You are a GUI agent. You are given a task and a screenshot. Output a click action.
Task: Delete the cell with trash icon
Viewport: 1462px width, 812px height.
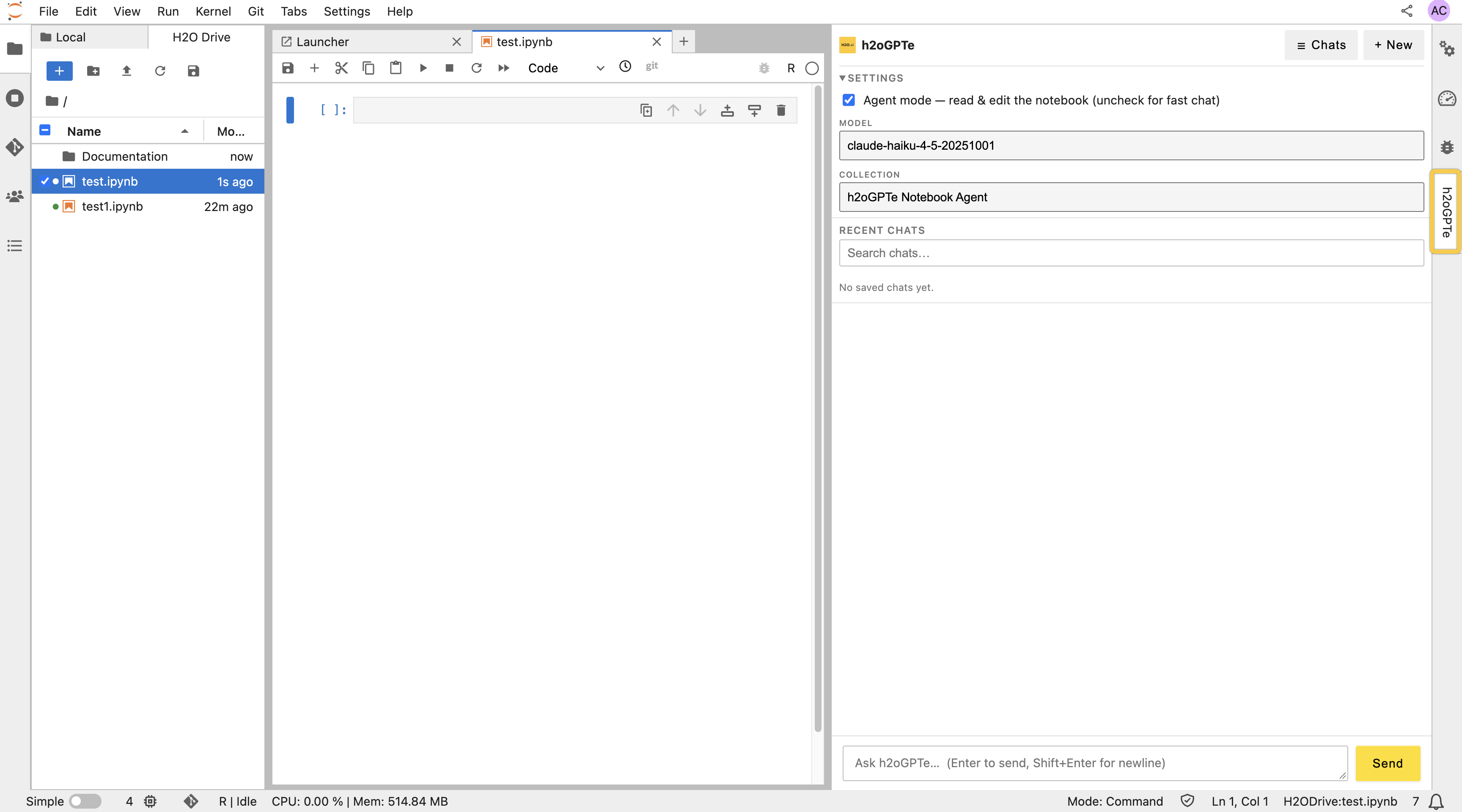(781, 110)
